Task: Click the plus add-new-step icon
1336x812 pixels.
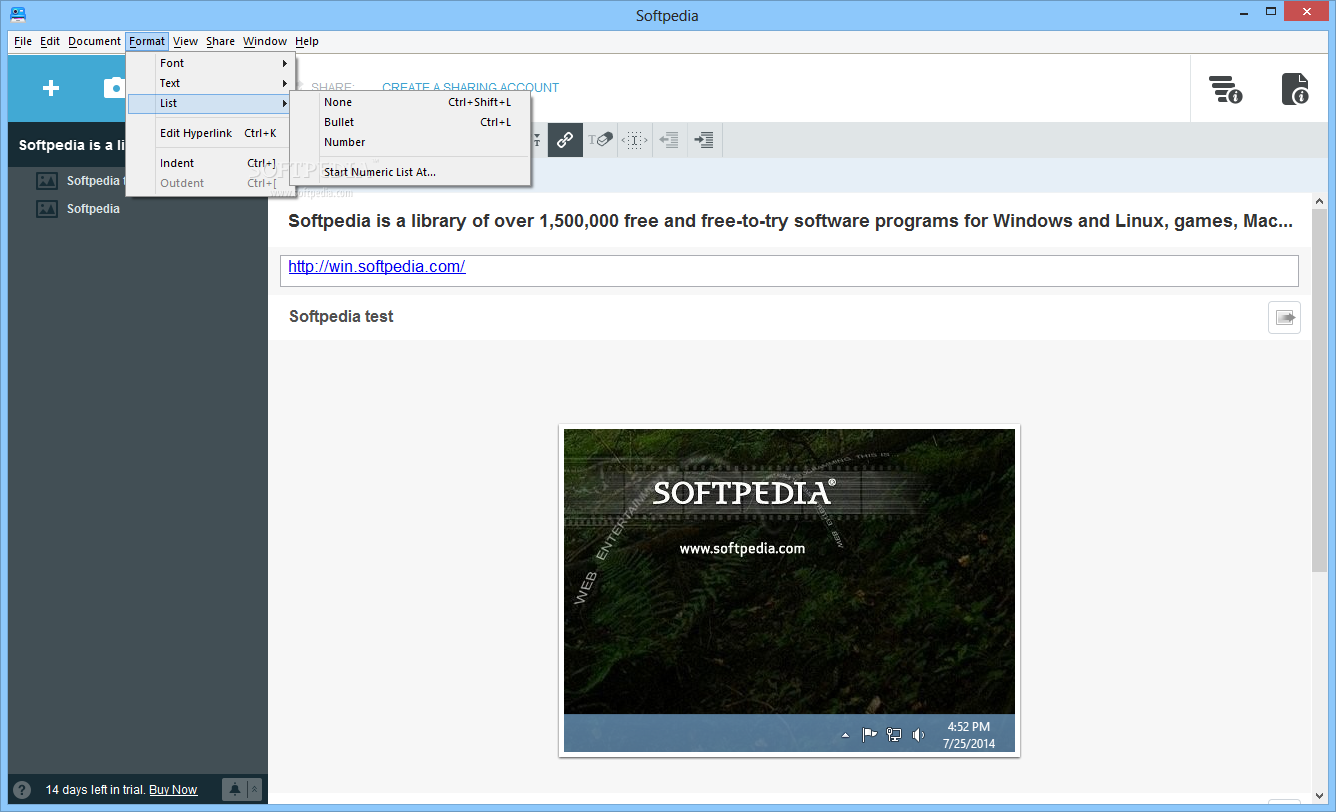Action: 50,88
